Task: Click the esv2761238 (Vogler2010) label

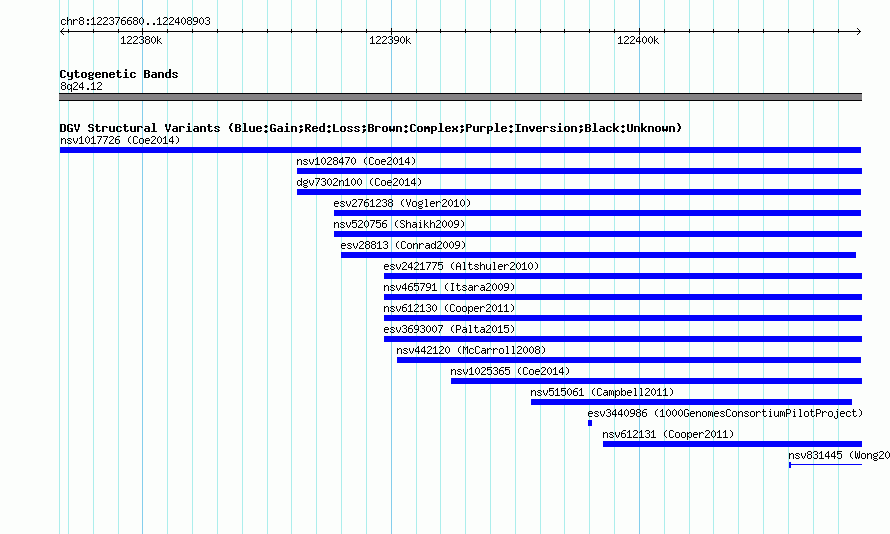Action: click(x=402, y=203)
